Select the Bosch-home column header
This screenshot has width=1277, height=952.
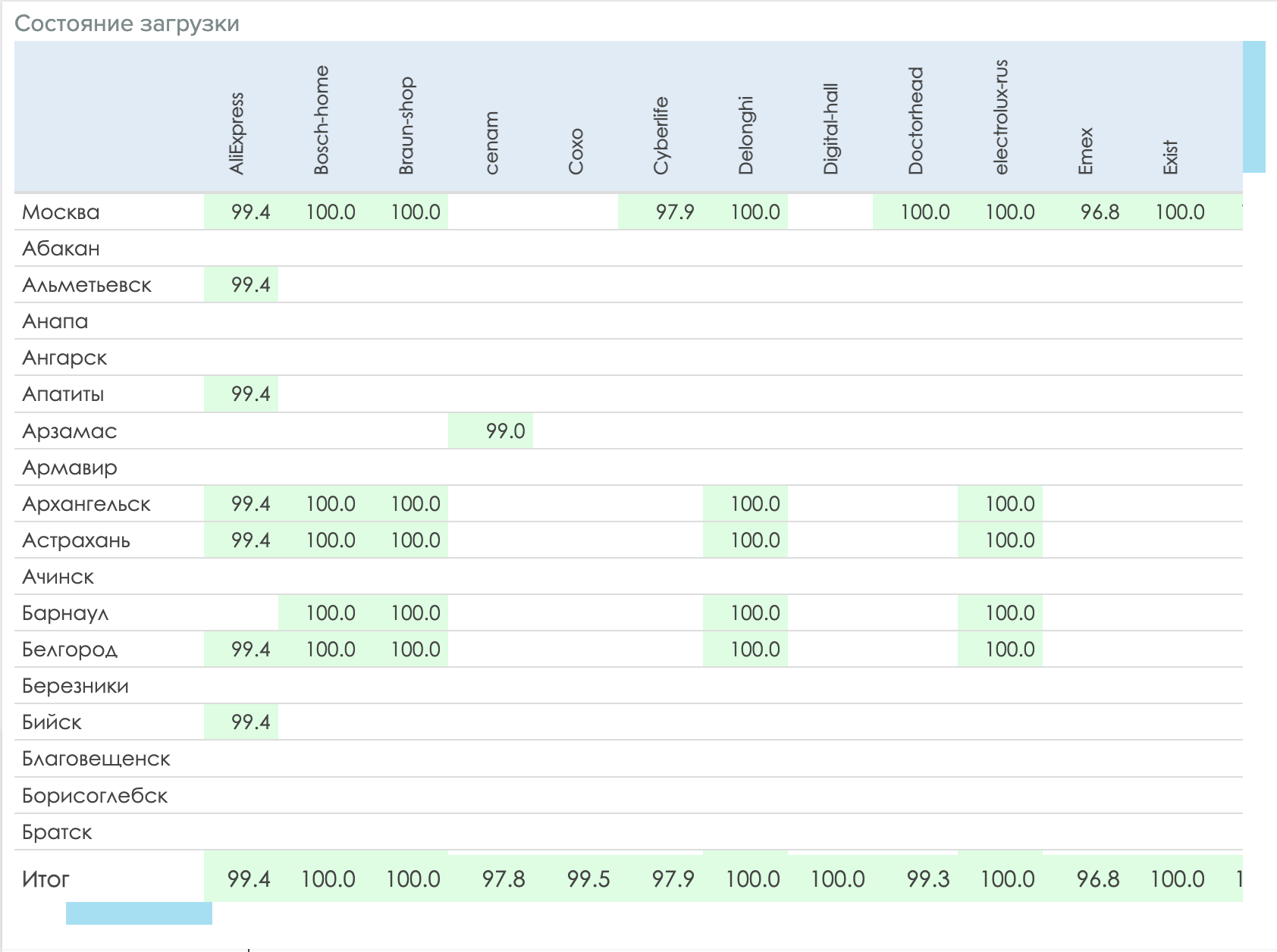point(322,120)
